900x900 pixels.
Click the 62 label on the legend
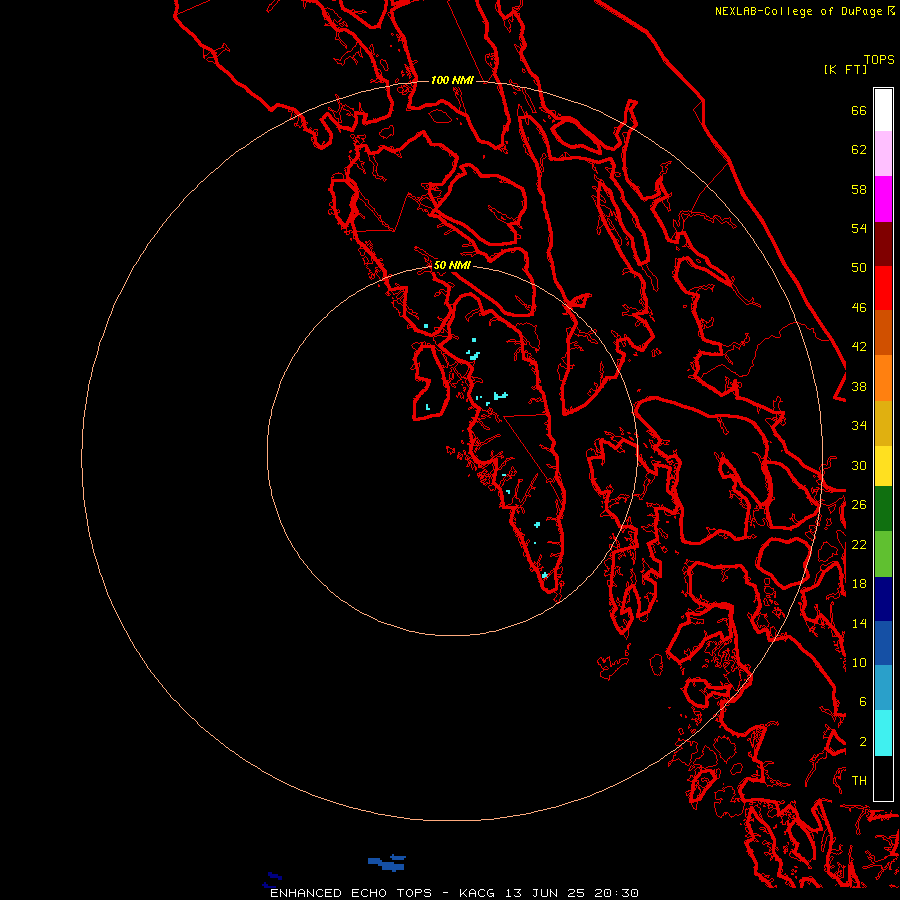[x=859, y=150]
